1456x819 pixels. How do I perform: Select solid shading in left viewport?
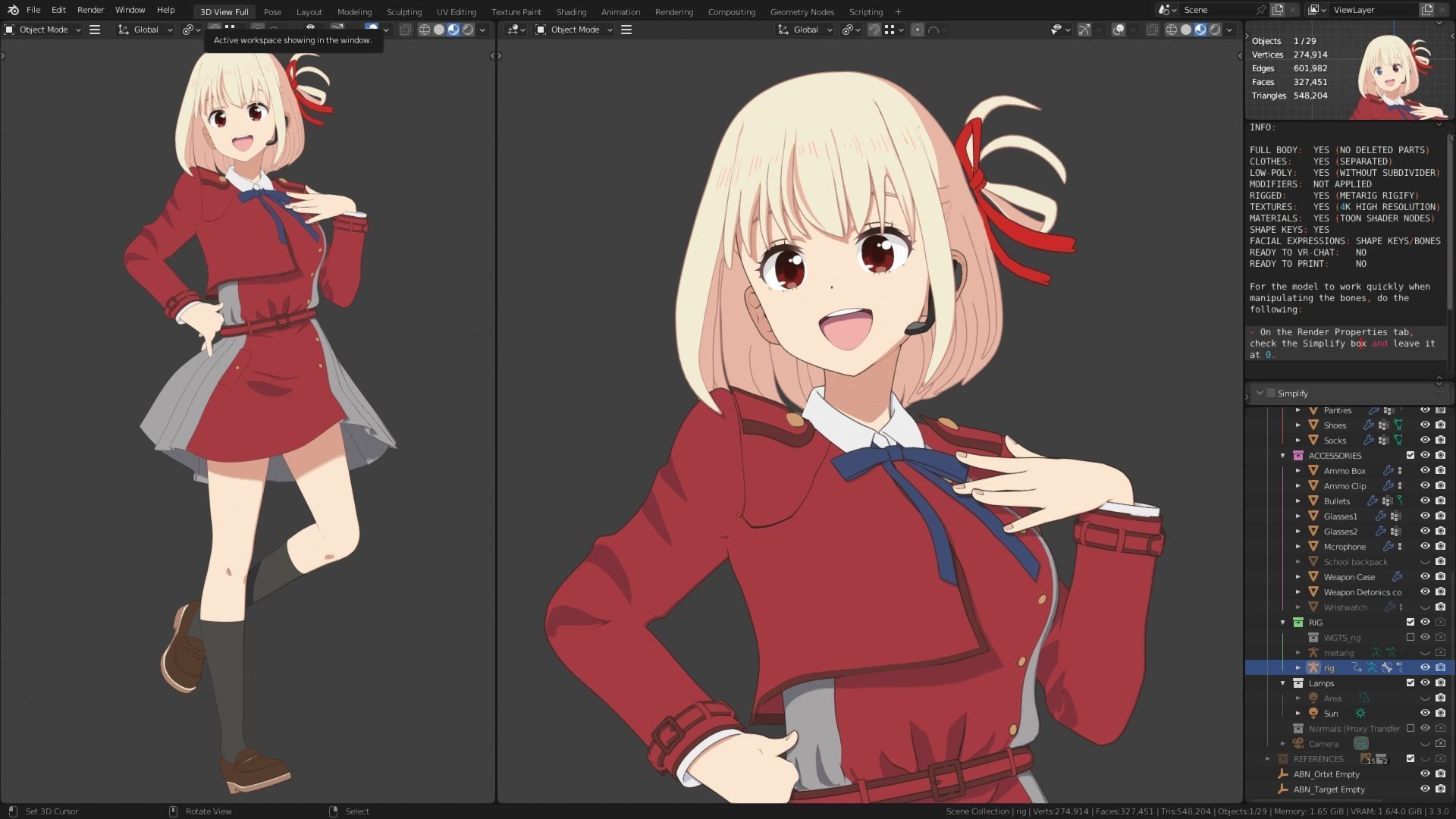click(x=439, y=30)
